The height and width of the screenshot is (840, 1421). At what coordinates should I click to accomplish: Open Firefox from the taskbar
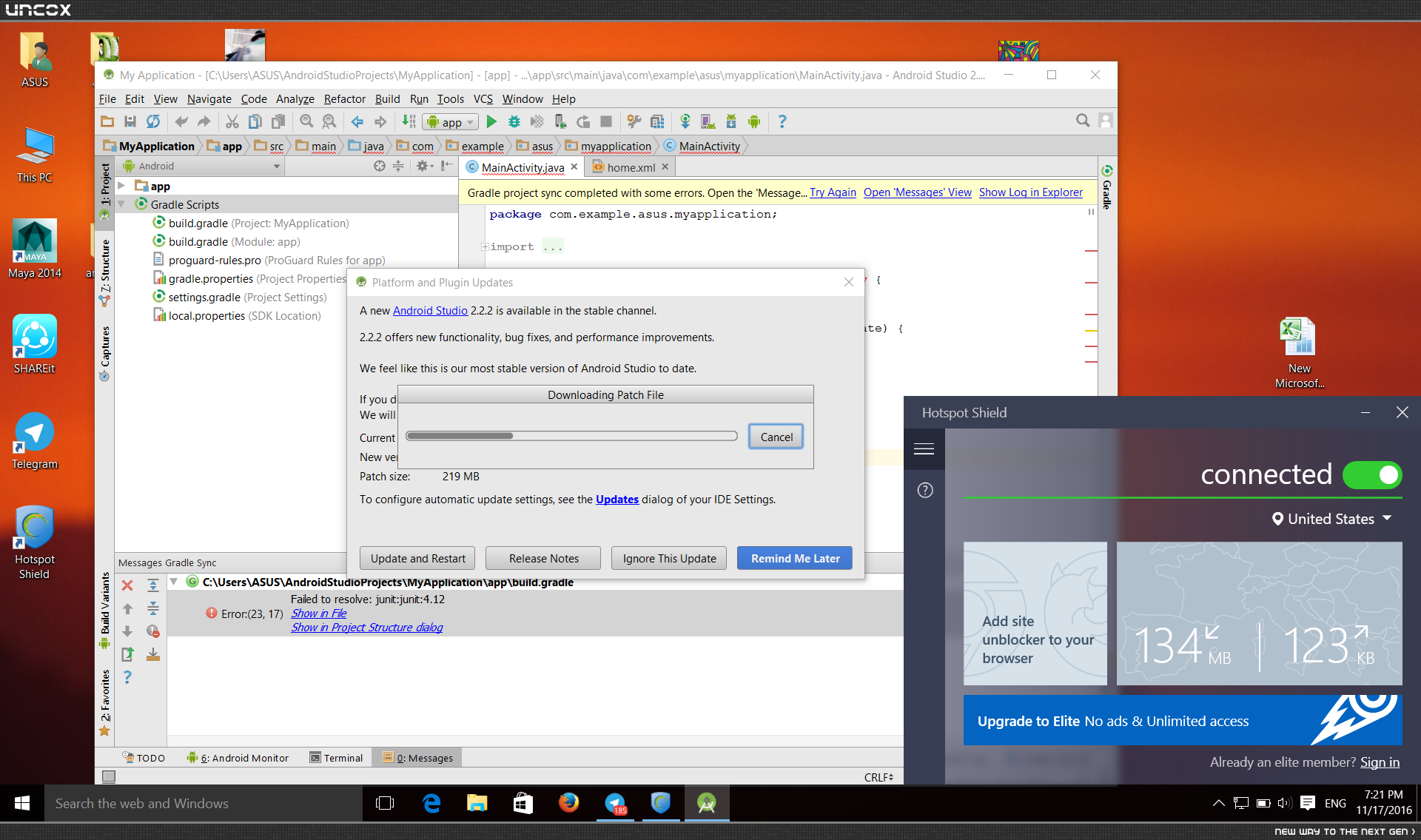point(569,803)
